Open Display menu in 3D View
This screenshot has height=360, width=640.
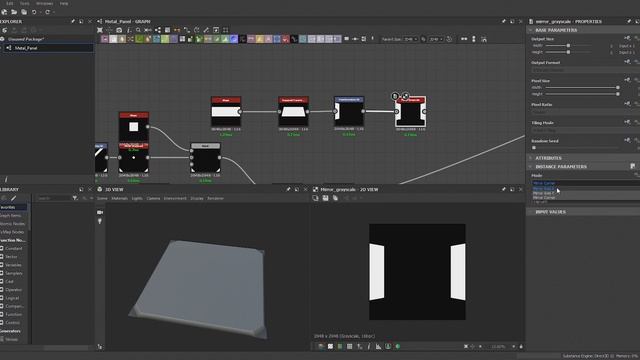point(197,198)
